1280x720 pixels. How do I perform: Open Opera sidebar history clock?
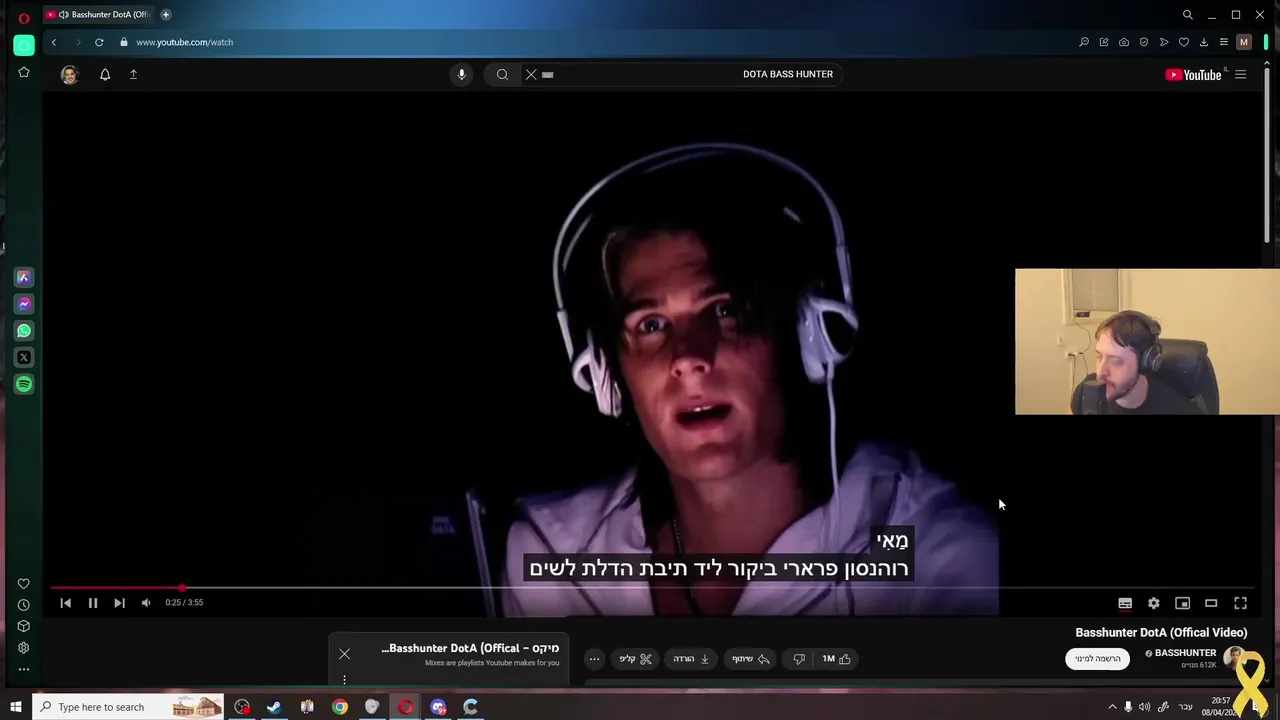click(x=24, y=605)
